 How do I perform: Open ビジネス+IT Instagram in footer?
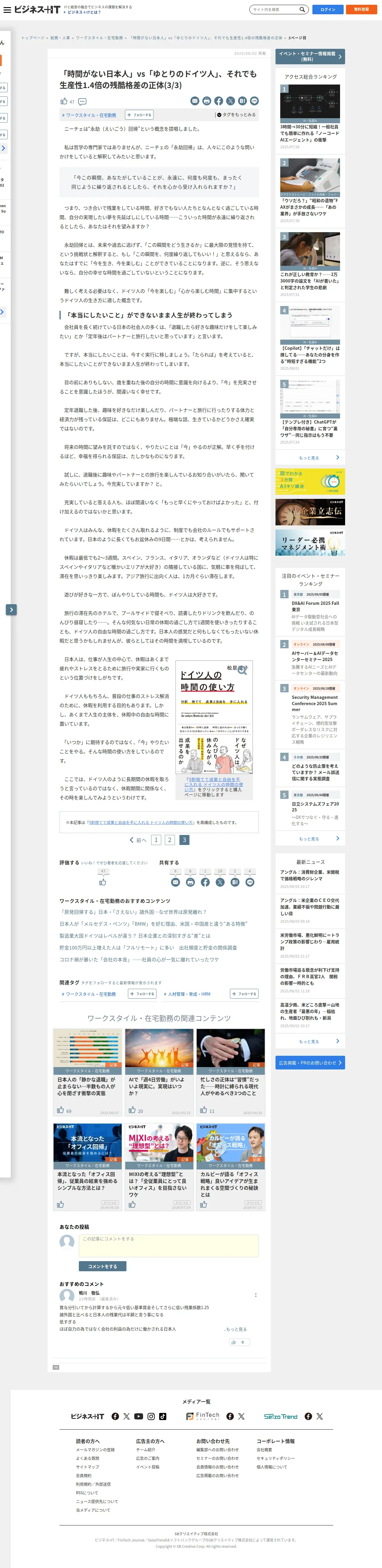pos(151,1416)
